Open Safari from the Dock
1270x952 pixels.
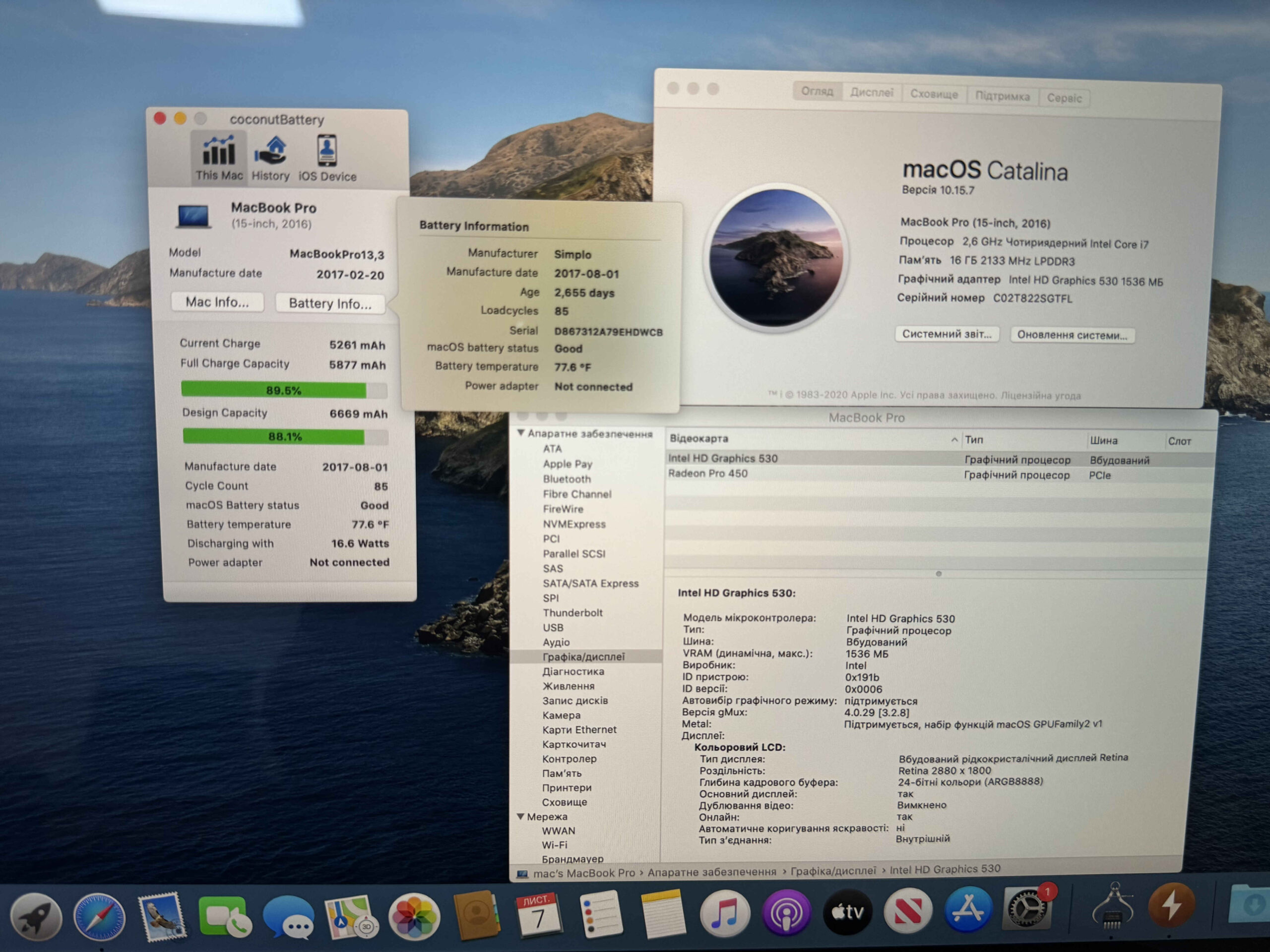click(x=99, y=916)
